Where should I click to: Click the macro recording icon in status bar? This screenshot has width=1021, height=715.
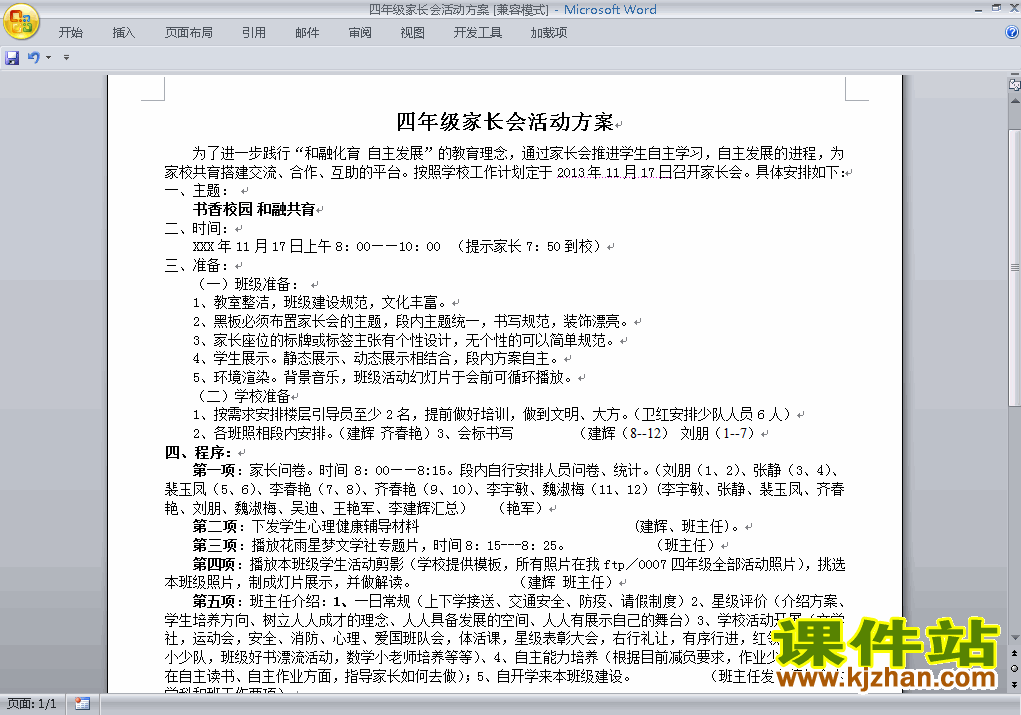click(82, 704)
